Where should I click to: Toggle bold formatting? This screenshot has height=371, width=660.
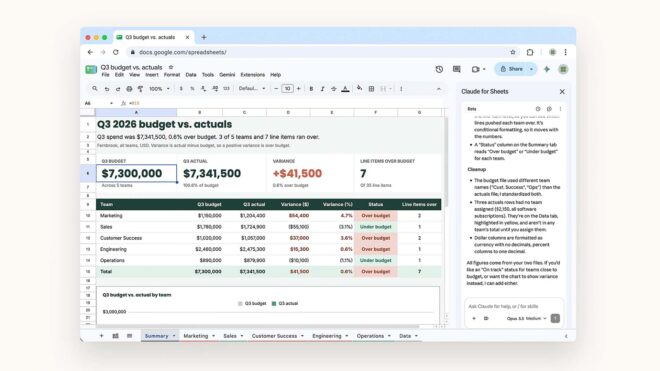(311, 89)
